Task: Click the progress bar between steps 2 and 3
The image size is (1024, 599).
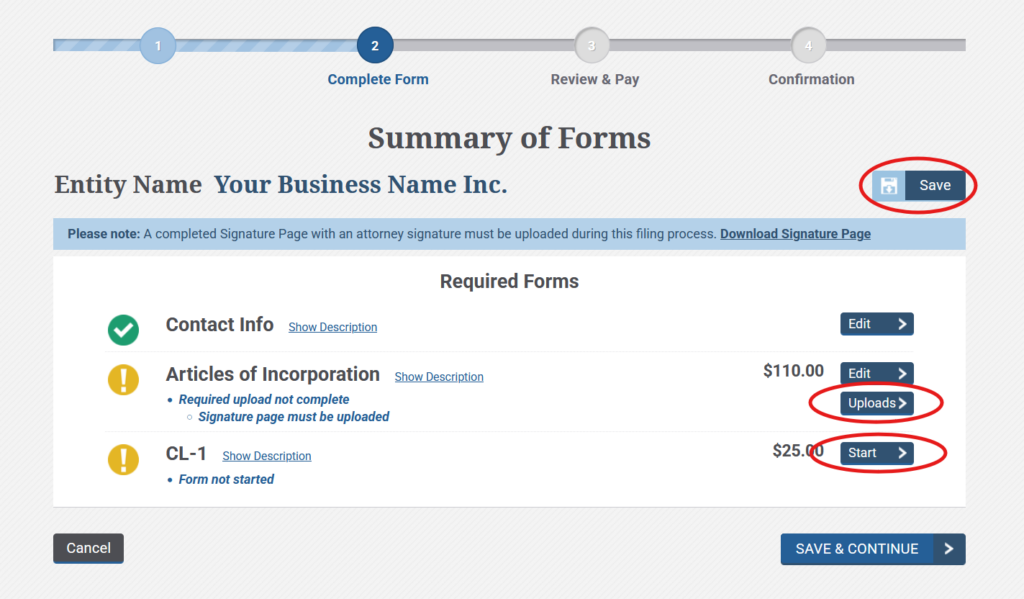Action: pyautogui.click(x=483, y=45)
